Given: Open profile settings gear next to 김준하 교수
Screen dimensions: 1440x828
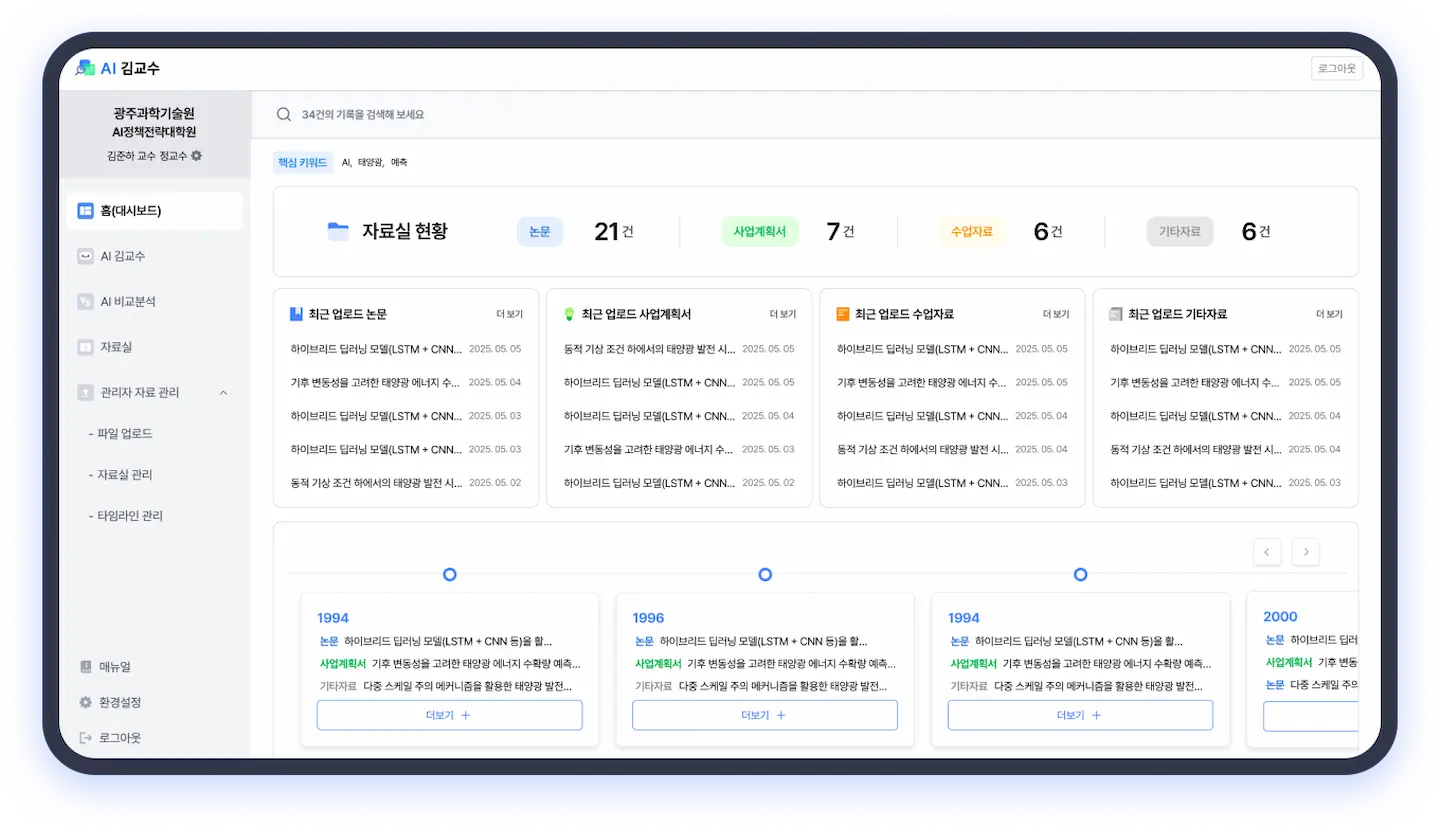Looking at the screenshot, I should (x=197, y=156).
